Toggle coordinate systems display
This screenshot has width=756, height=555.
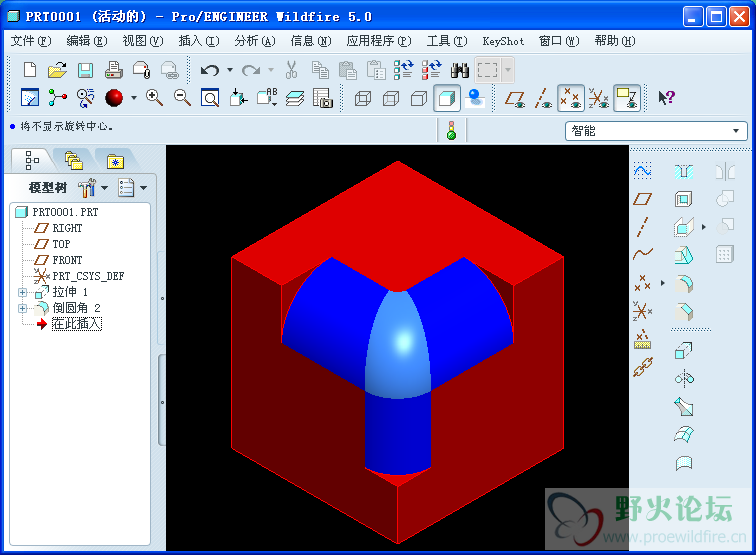(599, 98)
